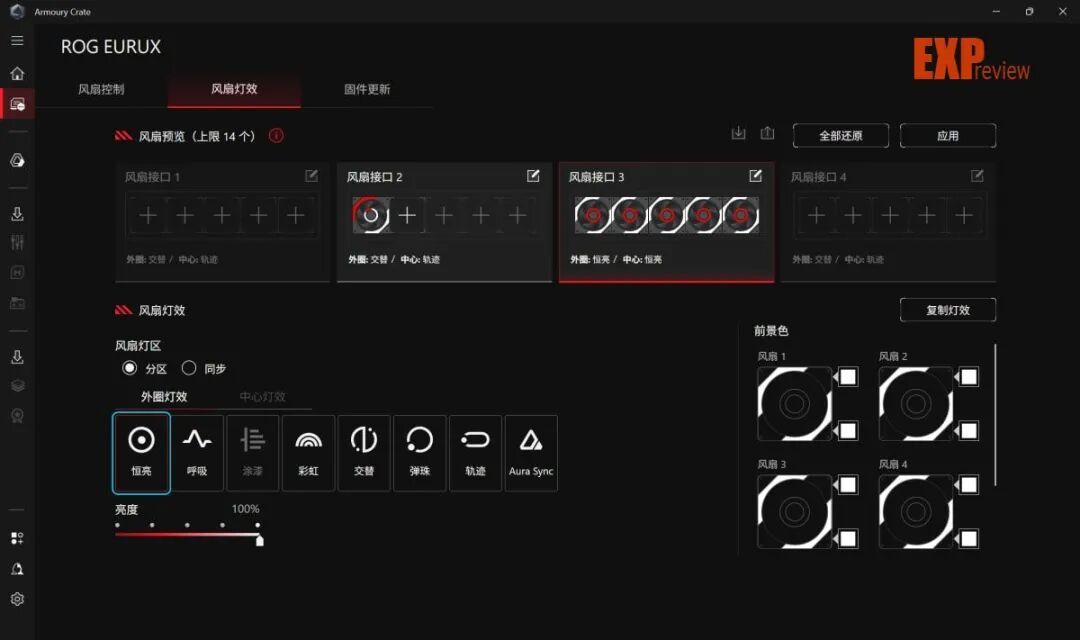Edit 风扇接口 2 with pencil icon
This screenshot has width=1080, height=640.
coord(533,176)
